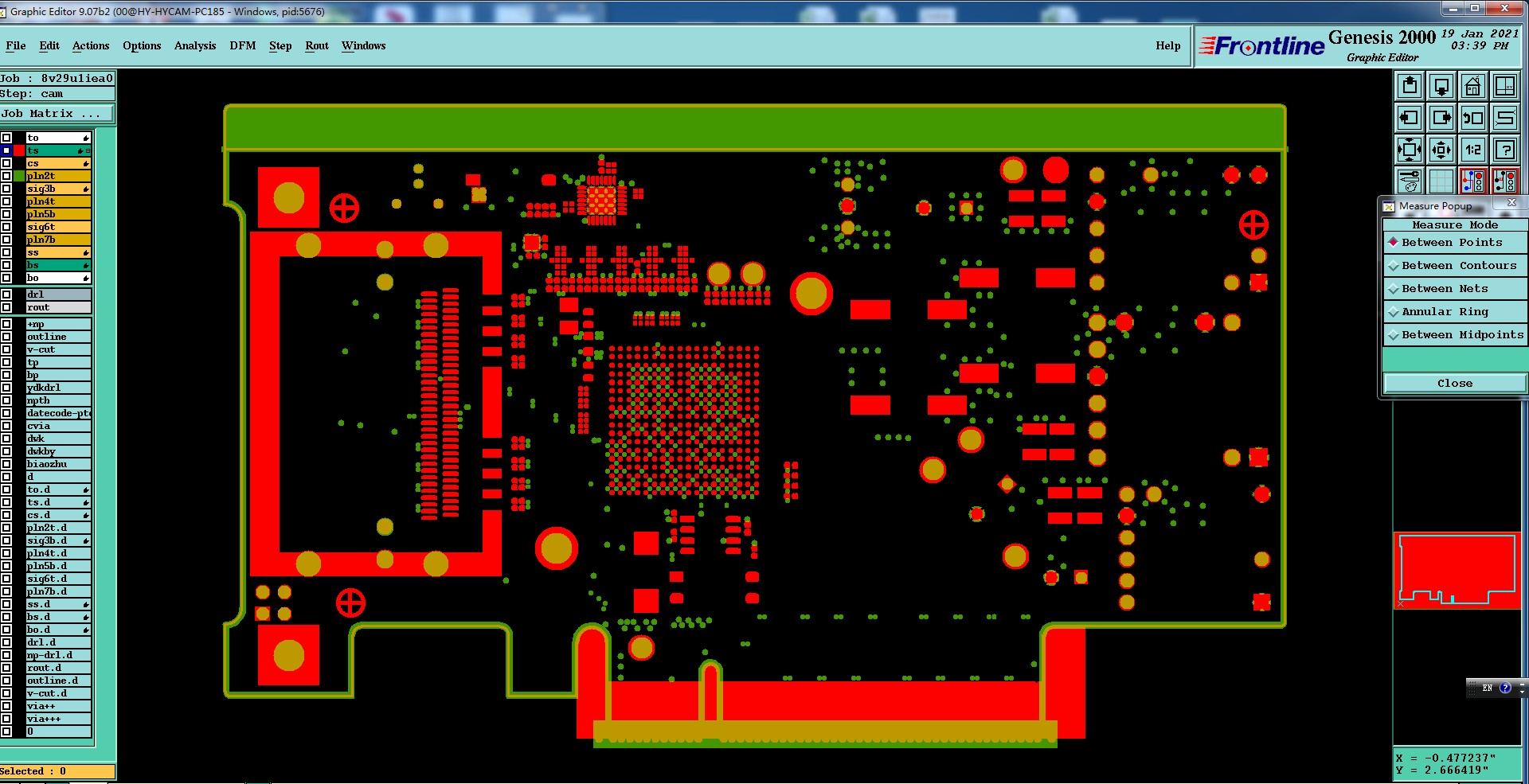Select Between Nets measure mode
This screenshot has width=1529, height=784.
click(x=1455, y=289)
